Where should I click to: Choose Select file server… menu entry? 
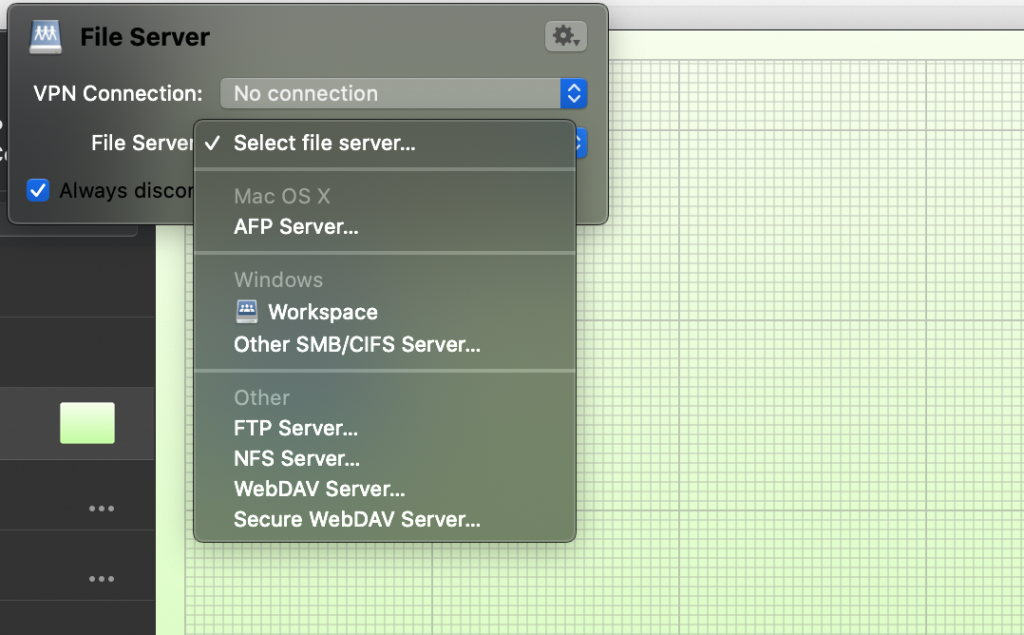[385, 143]
